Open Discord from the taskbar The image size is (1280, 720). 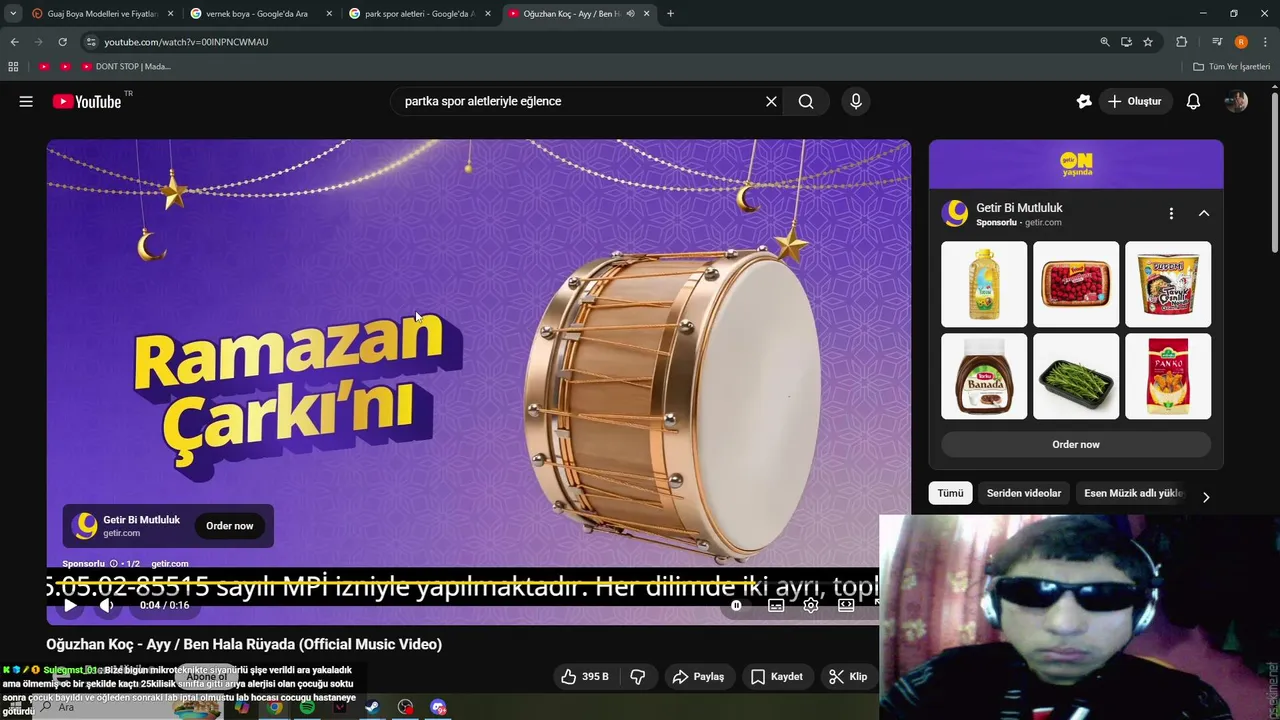tap(438, 707)
